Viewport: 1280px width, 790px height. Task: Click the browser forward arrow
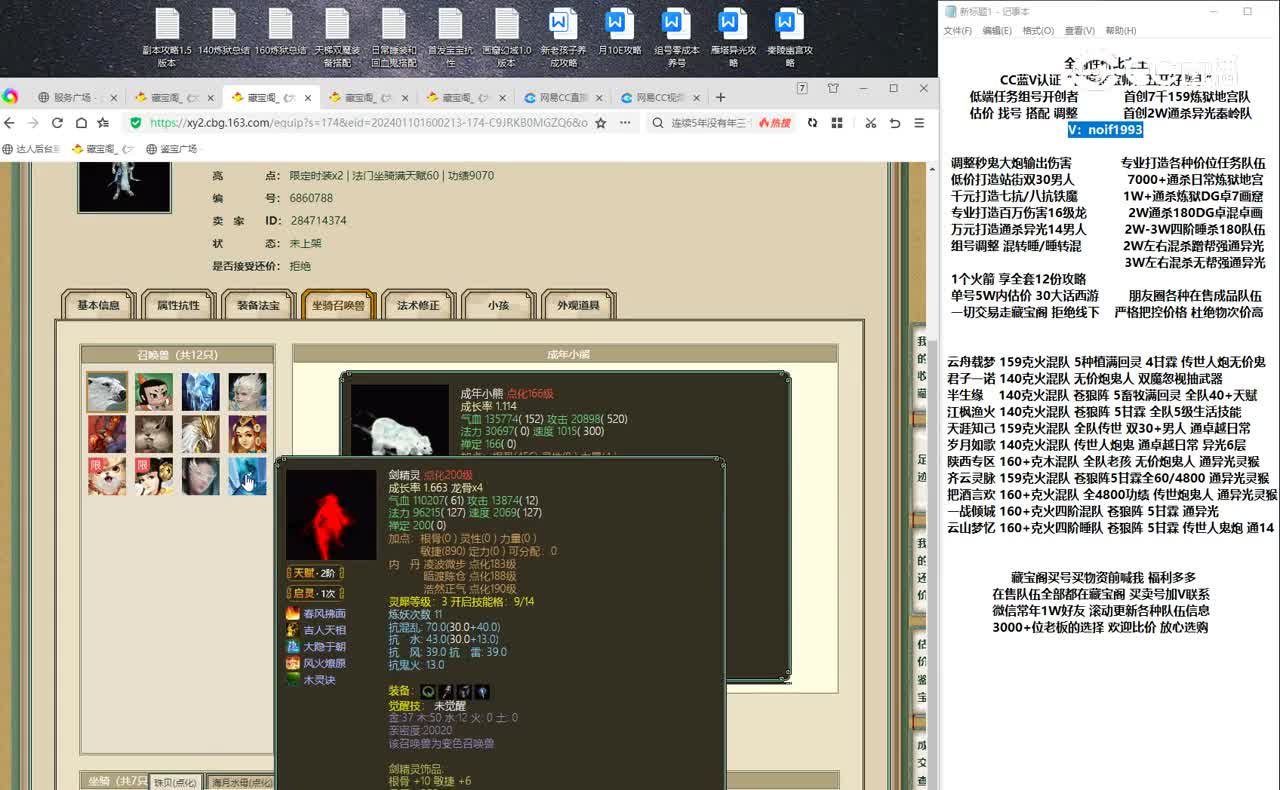click(33, 123)
